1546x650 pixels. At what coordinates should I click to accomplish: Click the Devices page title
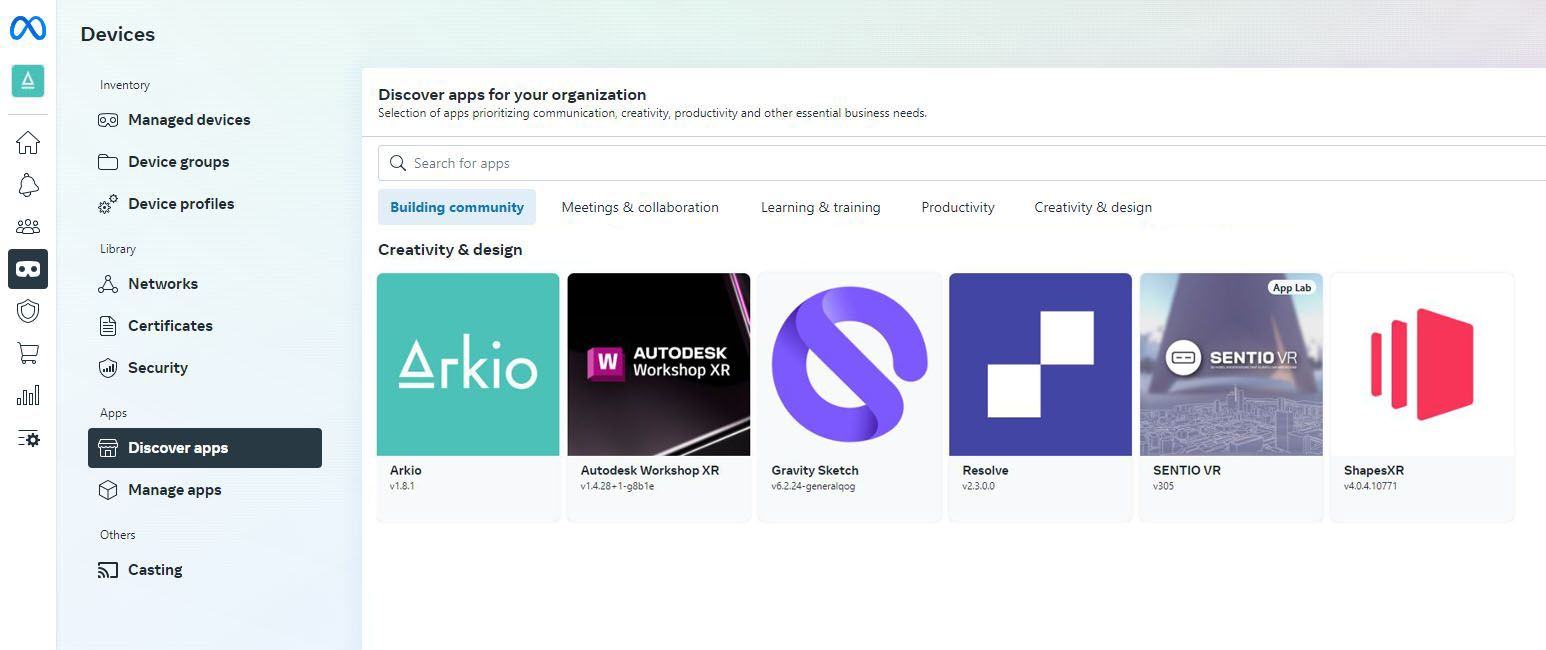point(118,34)
